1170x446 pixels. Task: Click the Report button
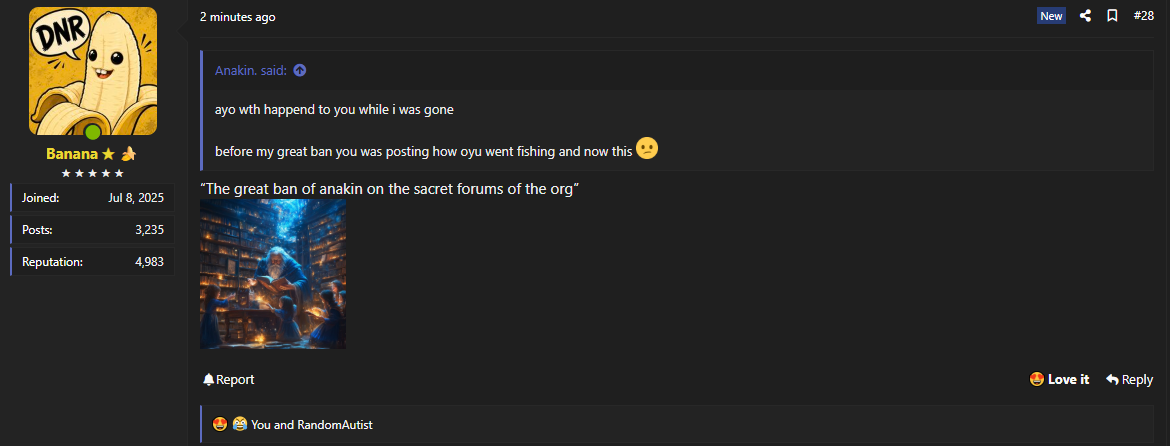228,380
